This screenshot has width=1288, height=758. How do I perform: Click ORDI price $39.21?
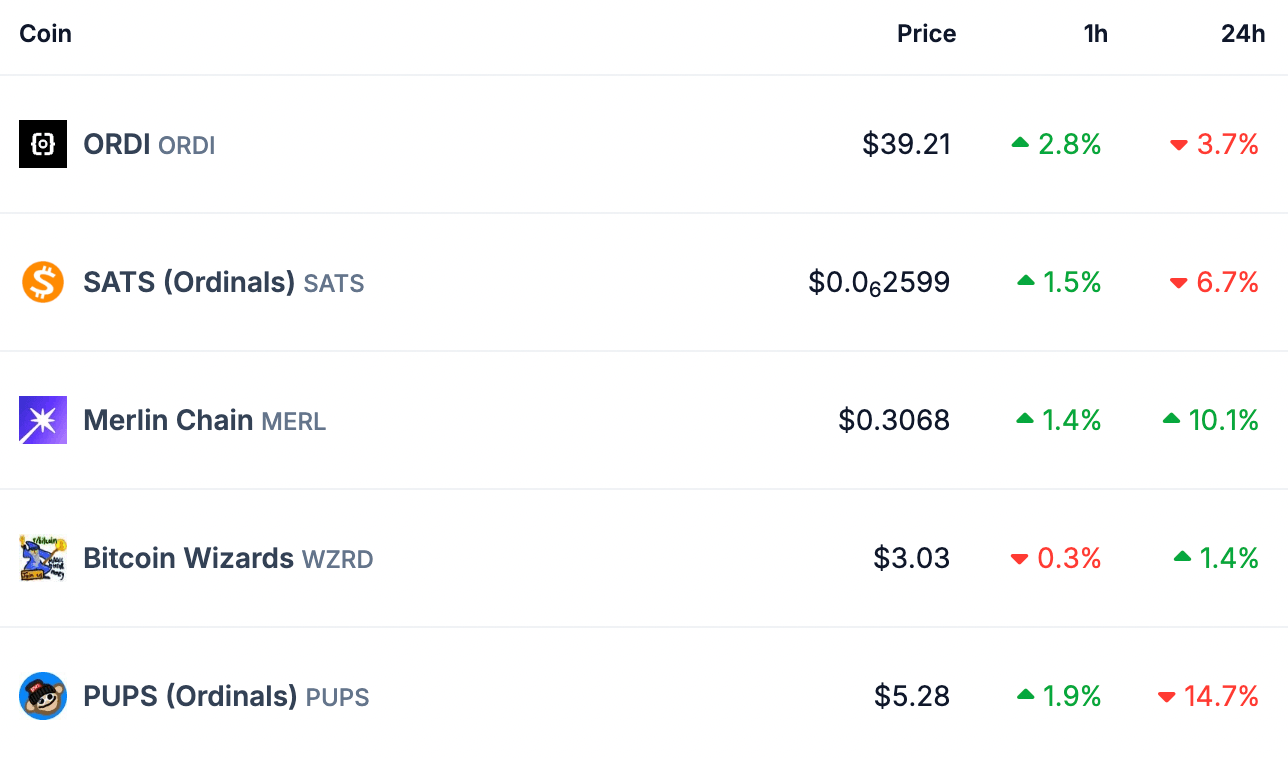[906, 145]
